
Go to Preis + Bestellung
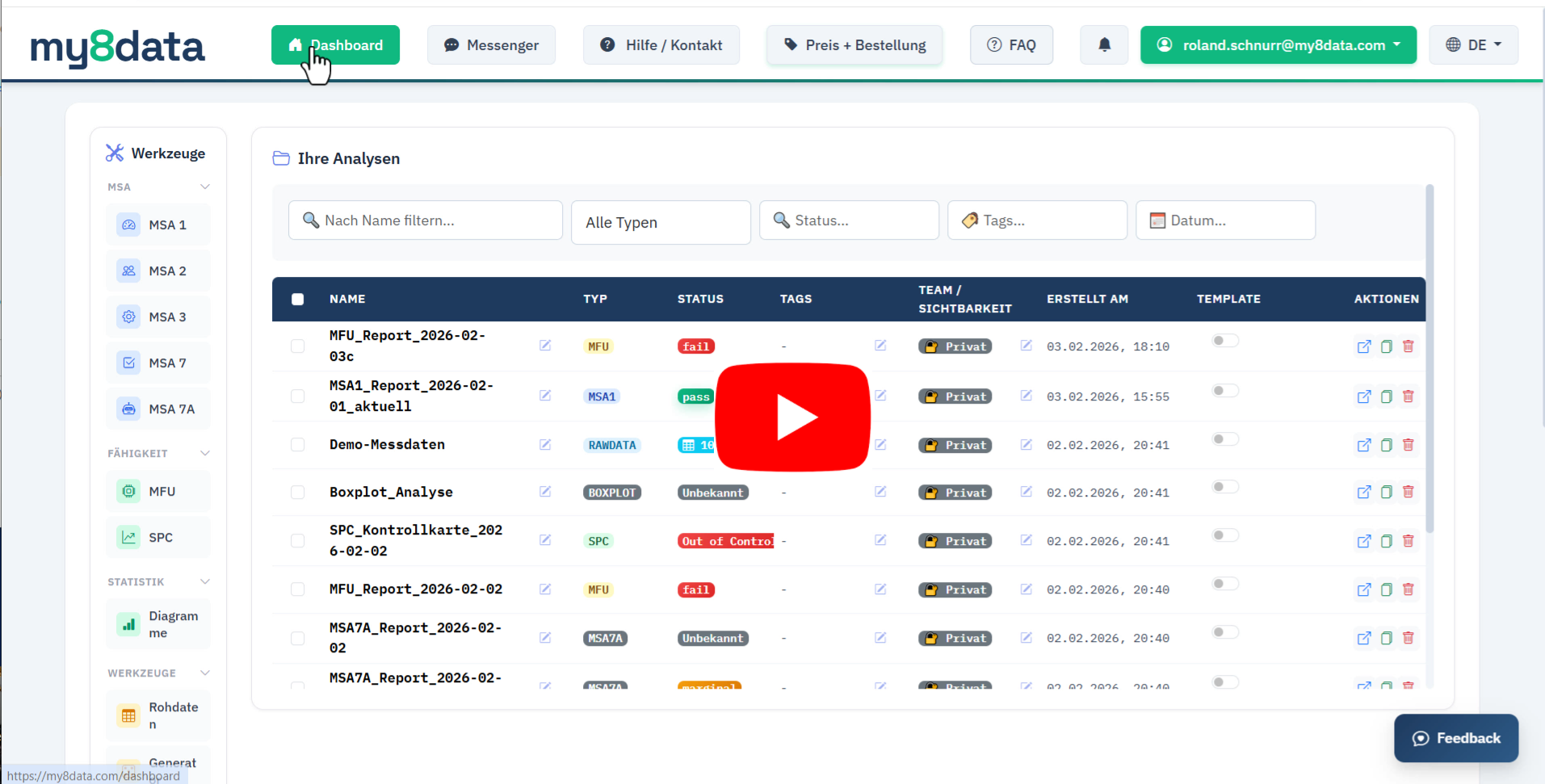tap(854, 45)
